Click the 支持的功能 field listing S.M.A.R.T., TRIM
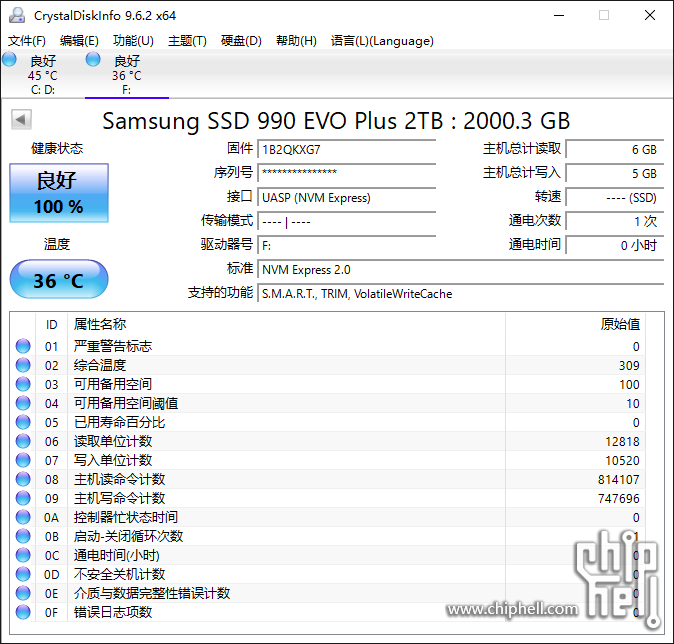The height and width of the screenshot is (644, 674). point(461,294)
